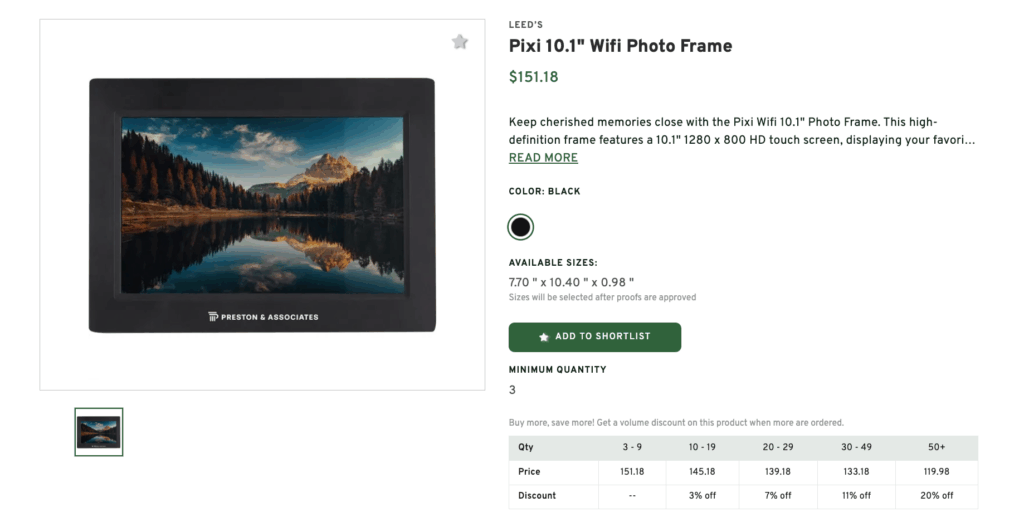Click the 3 - 9 quantity column header
This screenshot has width=1024, height=517.
[632, 447]
